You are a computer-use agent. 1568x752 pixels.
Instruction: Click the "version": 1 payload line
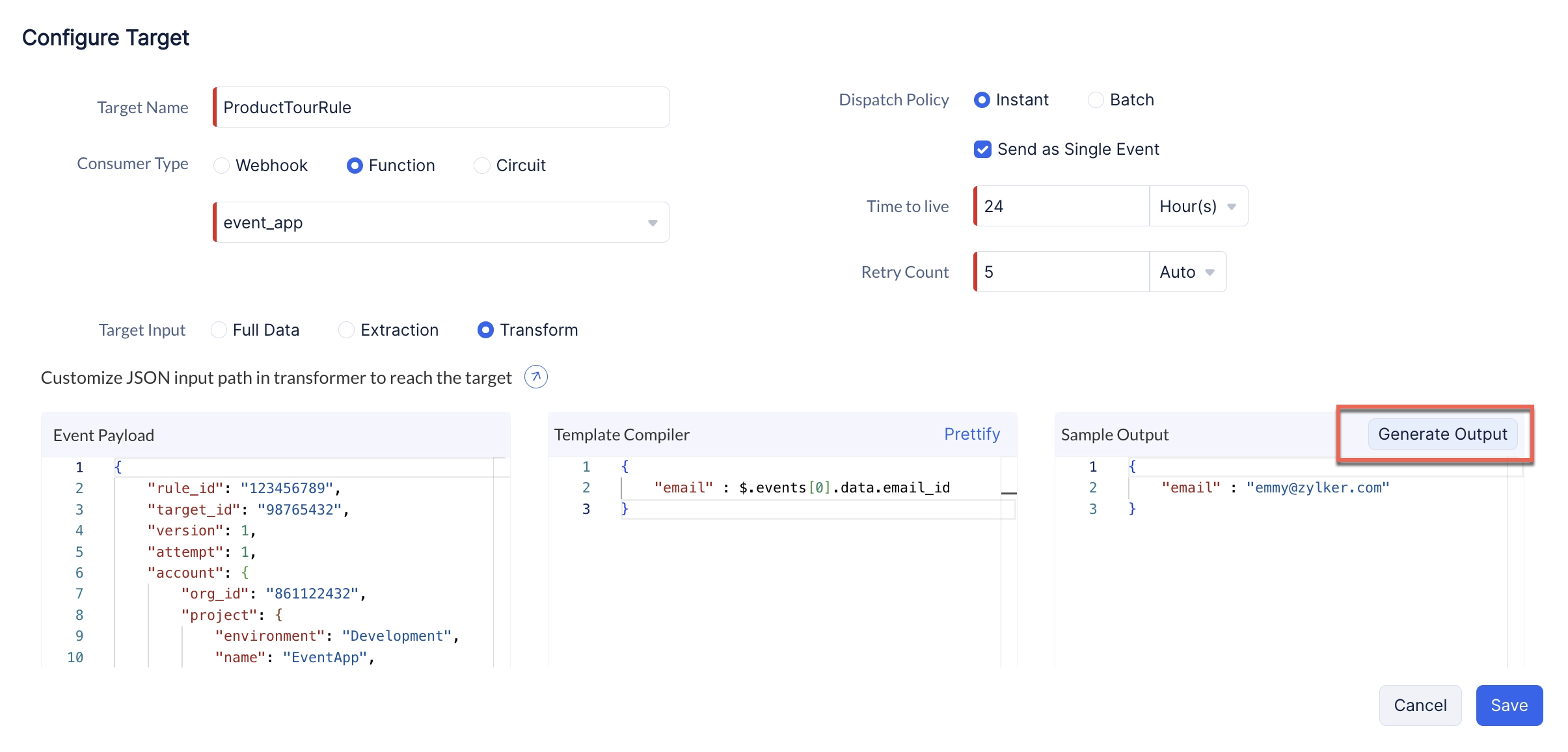(x=202, y=531)
